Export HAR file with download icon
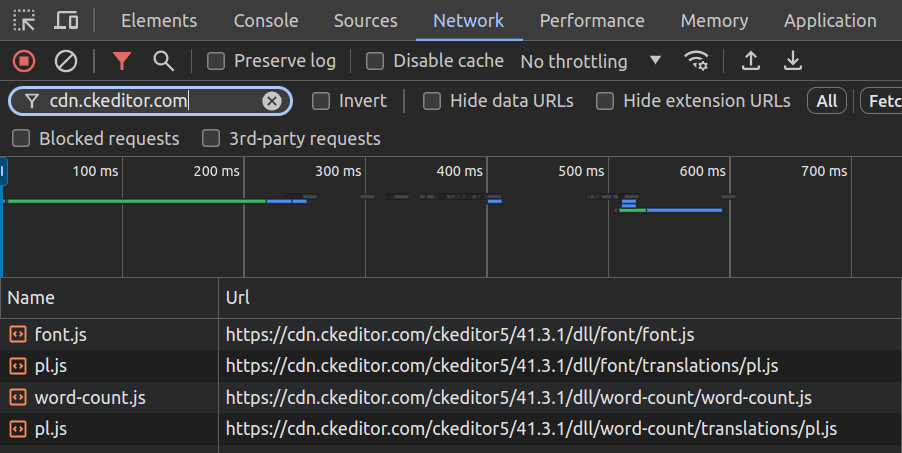Viewport: 902px width, 453px height. click(x=793, y=61)
